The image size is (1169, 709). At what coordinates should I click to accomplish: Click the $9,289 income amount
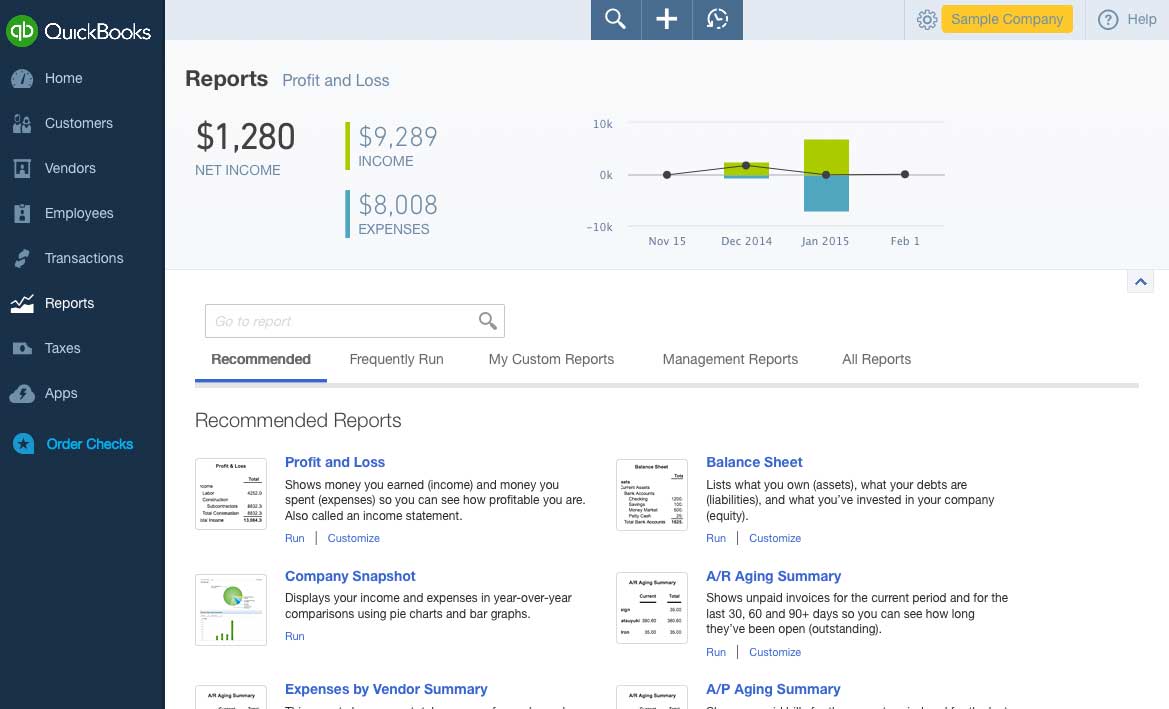click(397, 137)
